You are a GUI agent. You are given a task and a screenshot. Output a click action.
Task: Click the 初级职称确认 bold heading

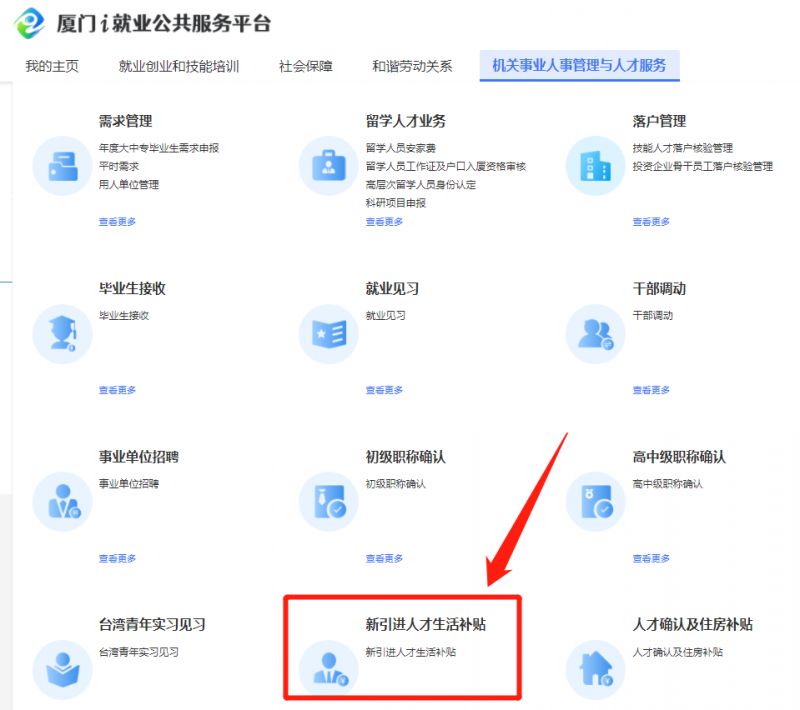pyautogui.click(x=406, y=457)
